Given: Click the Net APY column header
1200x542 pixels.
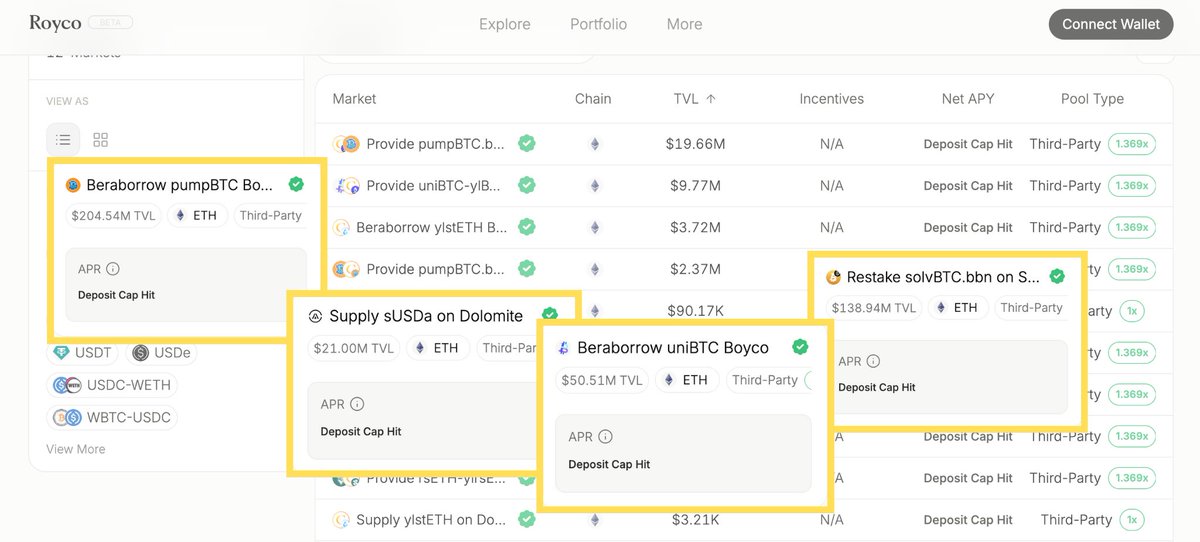Looking at the screenshot, I should coord(968,99).
